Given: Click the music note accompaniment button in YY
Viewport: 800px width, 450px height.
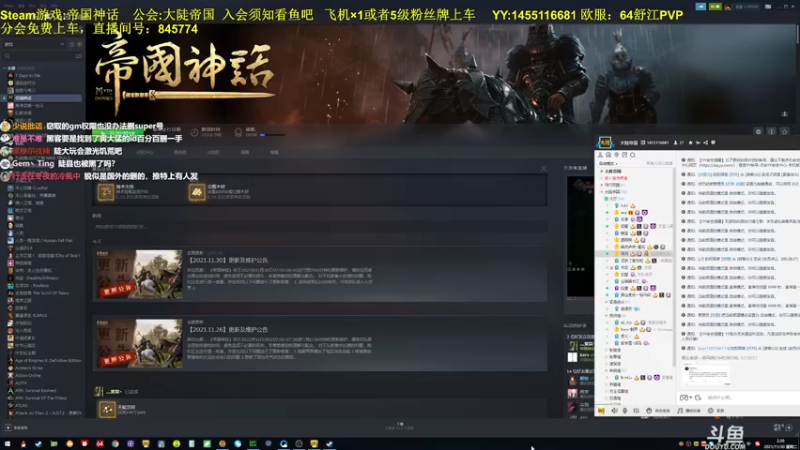Looking at the screenshot, I should [x=688, y=410].
